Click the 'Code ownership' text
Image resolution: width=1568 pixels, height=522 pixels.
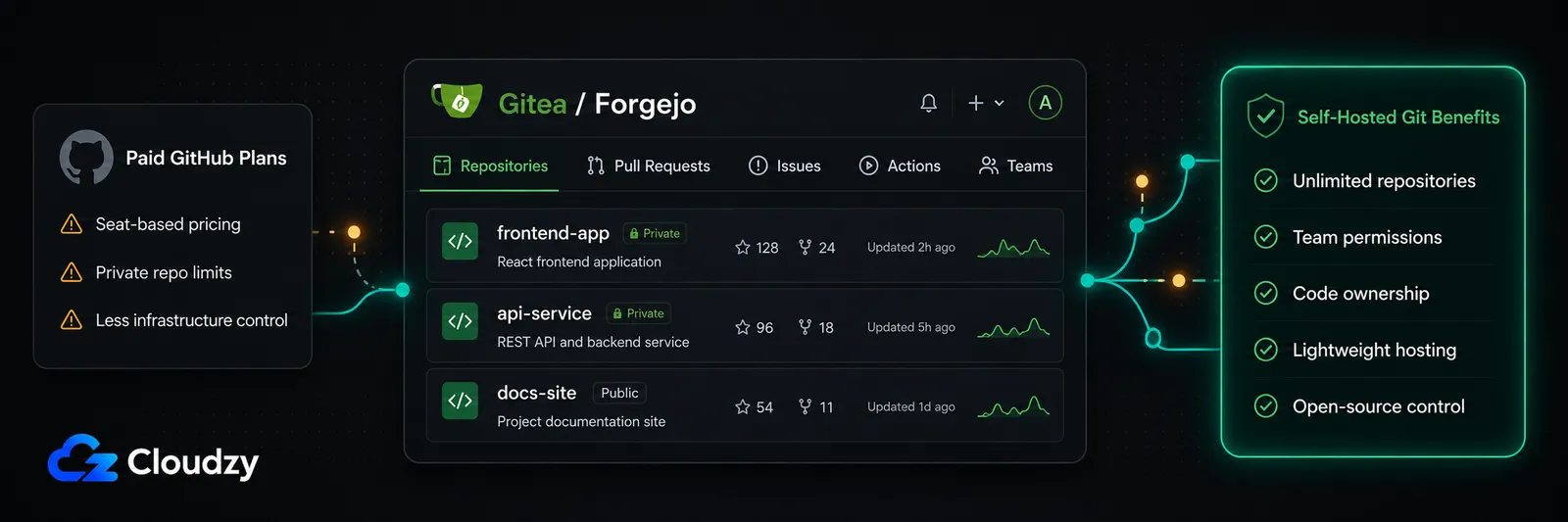[x=1360, y=294]
